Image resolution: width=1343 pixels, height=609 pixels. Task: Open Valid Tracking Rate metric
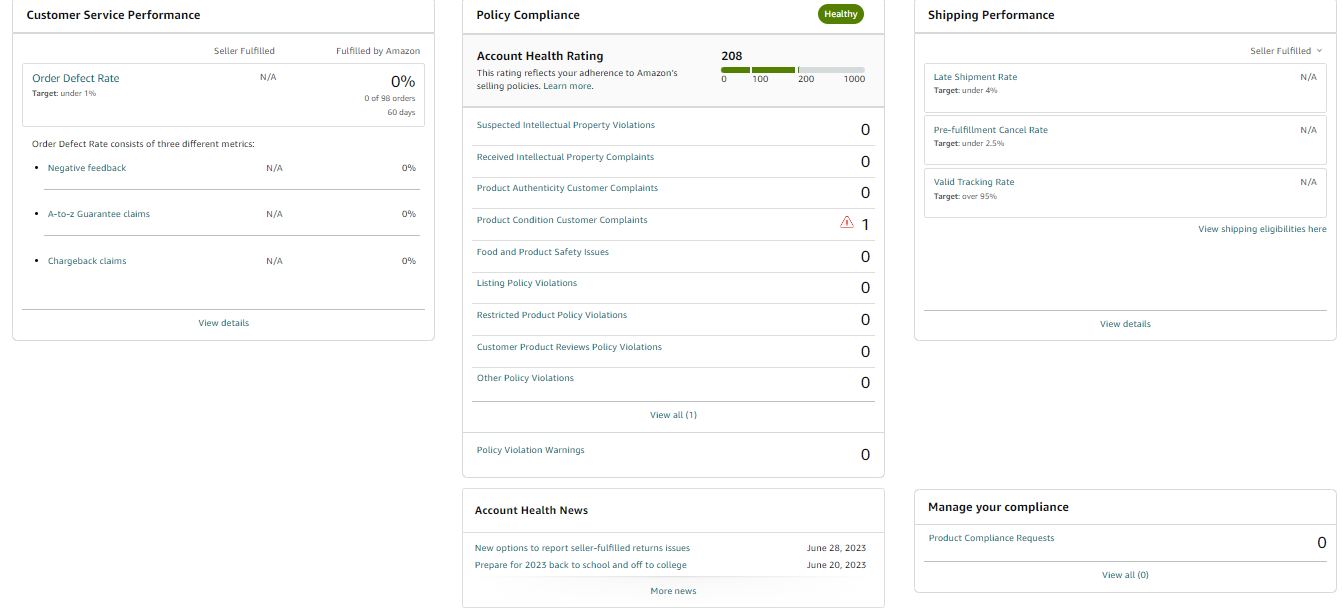click(974, 182)
